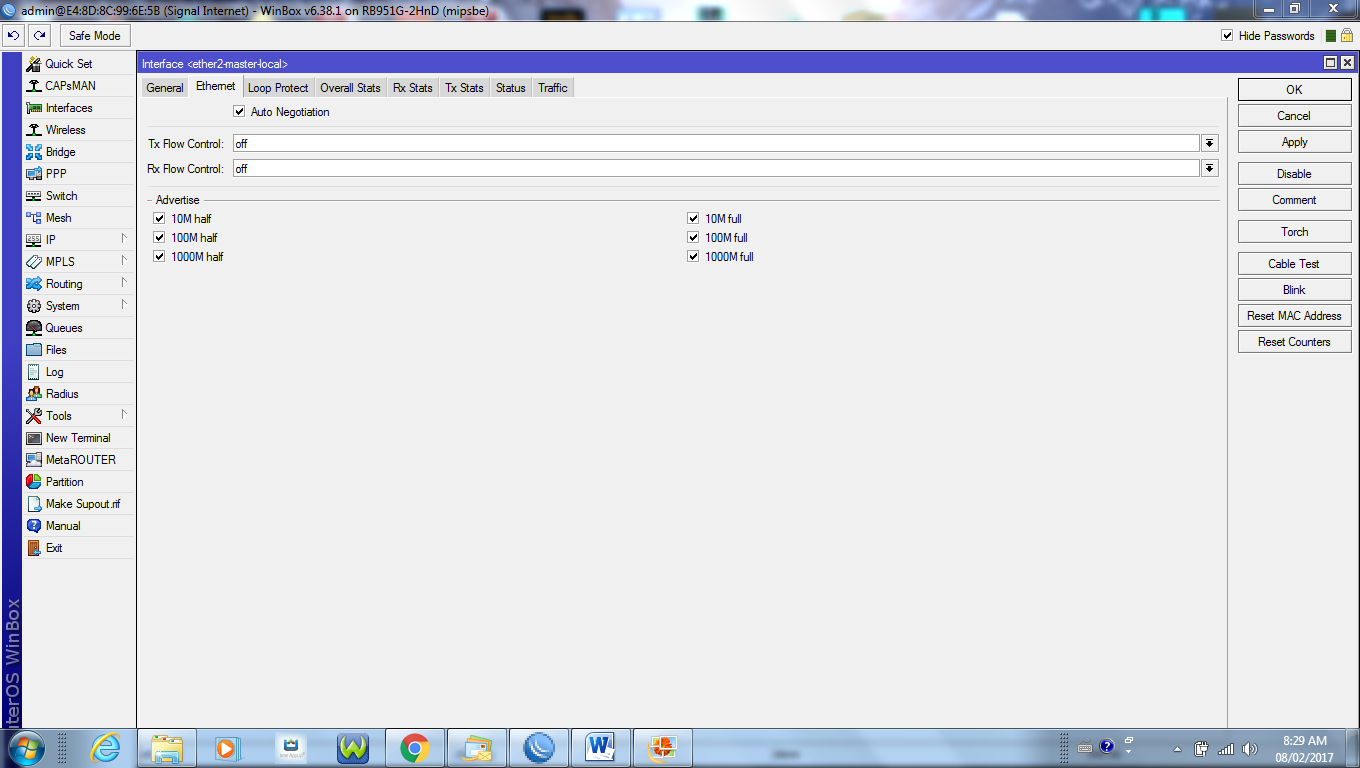1360x768 pixels.
Task: Expand IP submenu in sidebar
Action: 124,239
